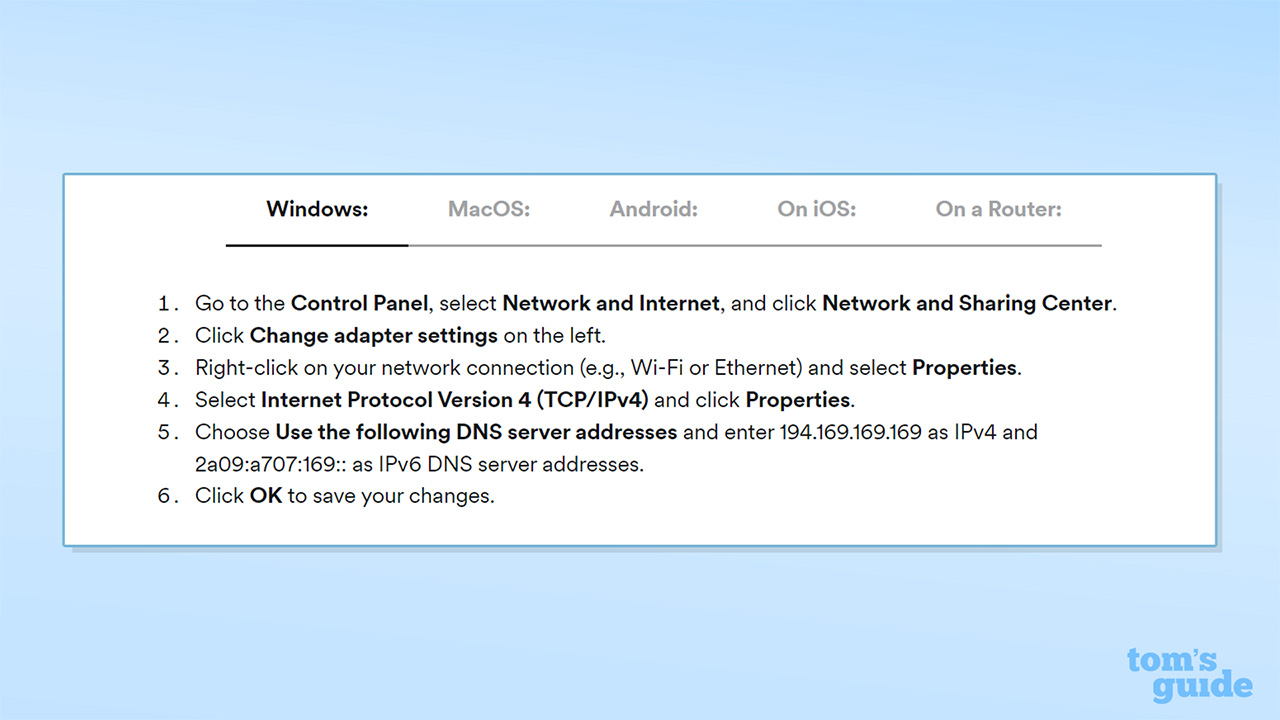Open the MacOS tab

[x=488, y=210]
